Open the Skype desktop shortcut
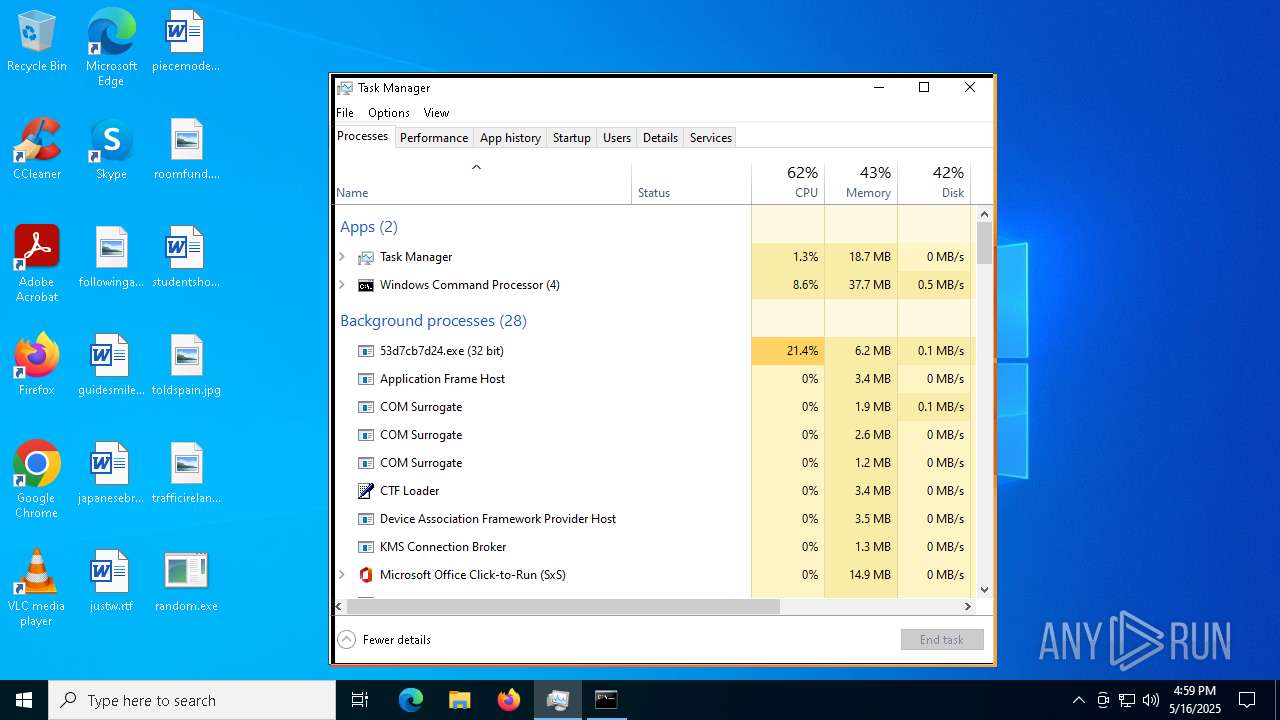1280x720 pixels. (111, 150)
